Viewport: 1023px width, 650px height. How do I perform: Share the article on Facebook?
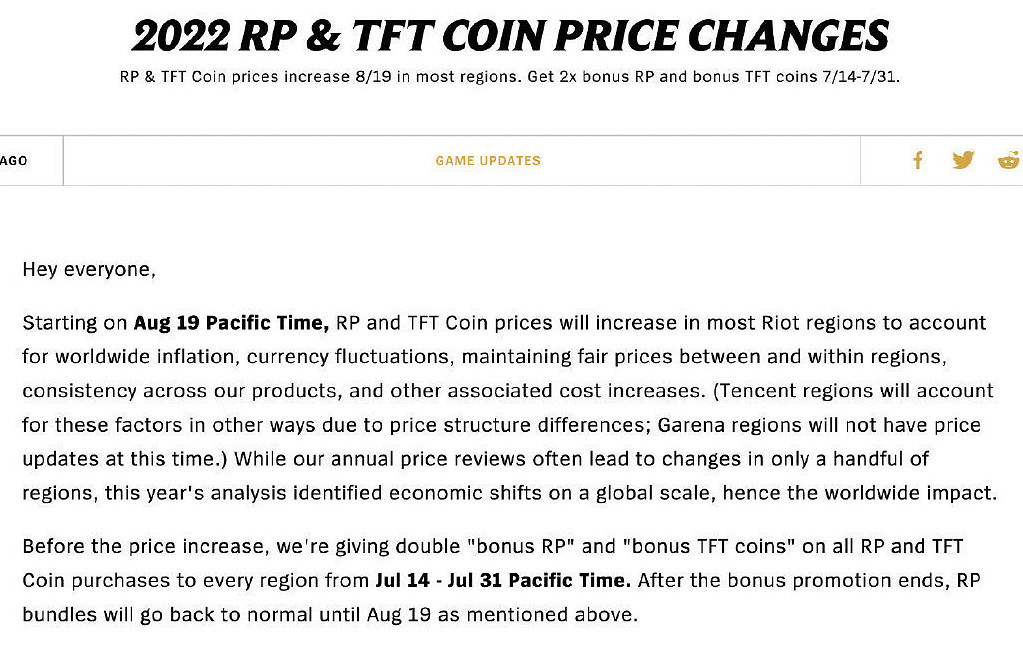917,160
